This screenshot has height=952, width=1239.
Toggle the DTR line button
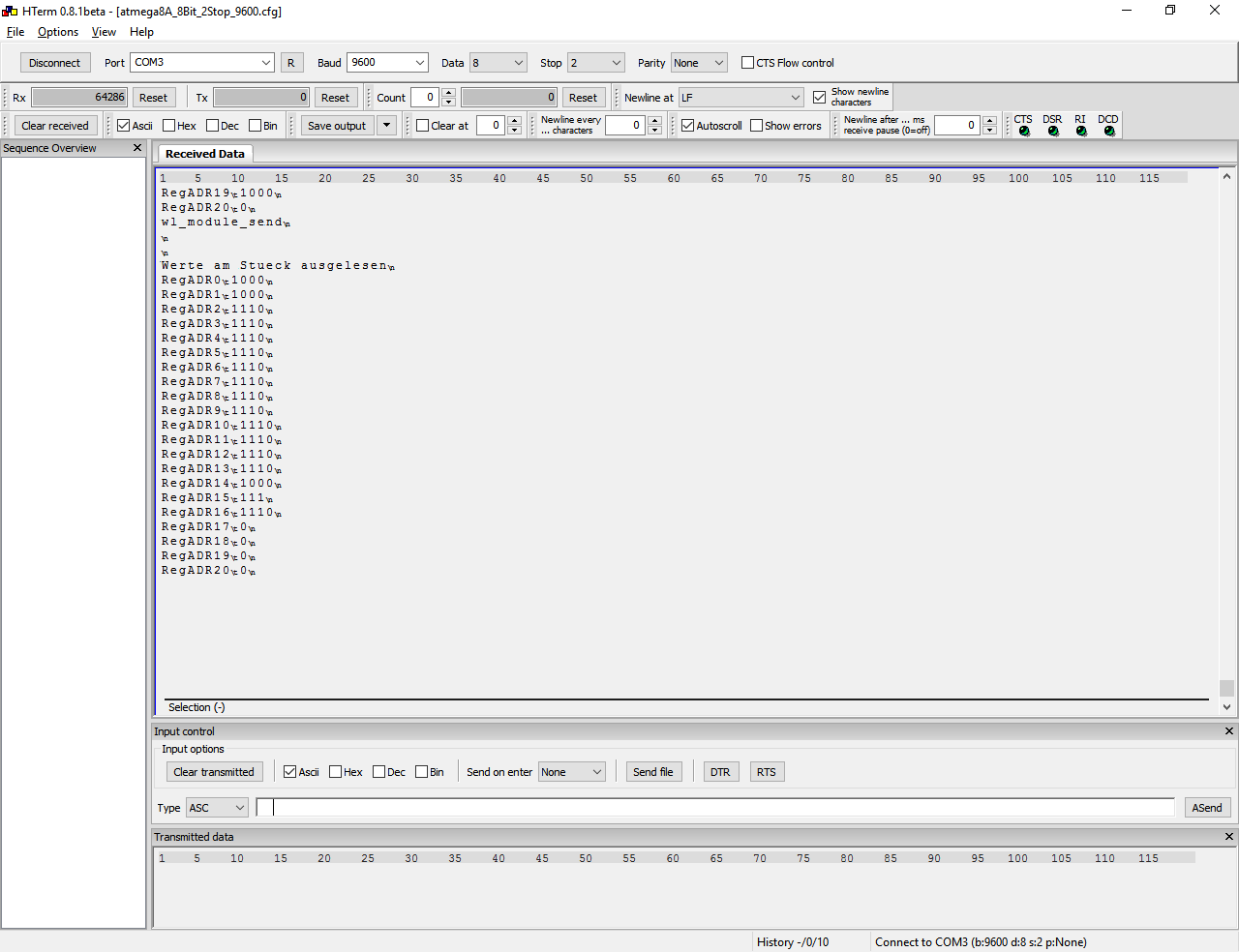(x=720, y=772)
